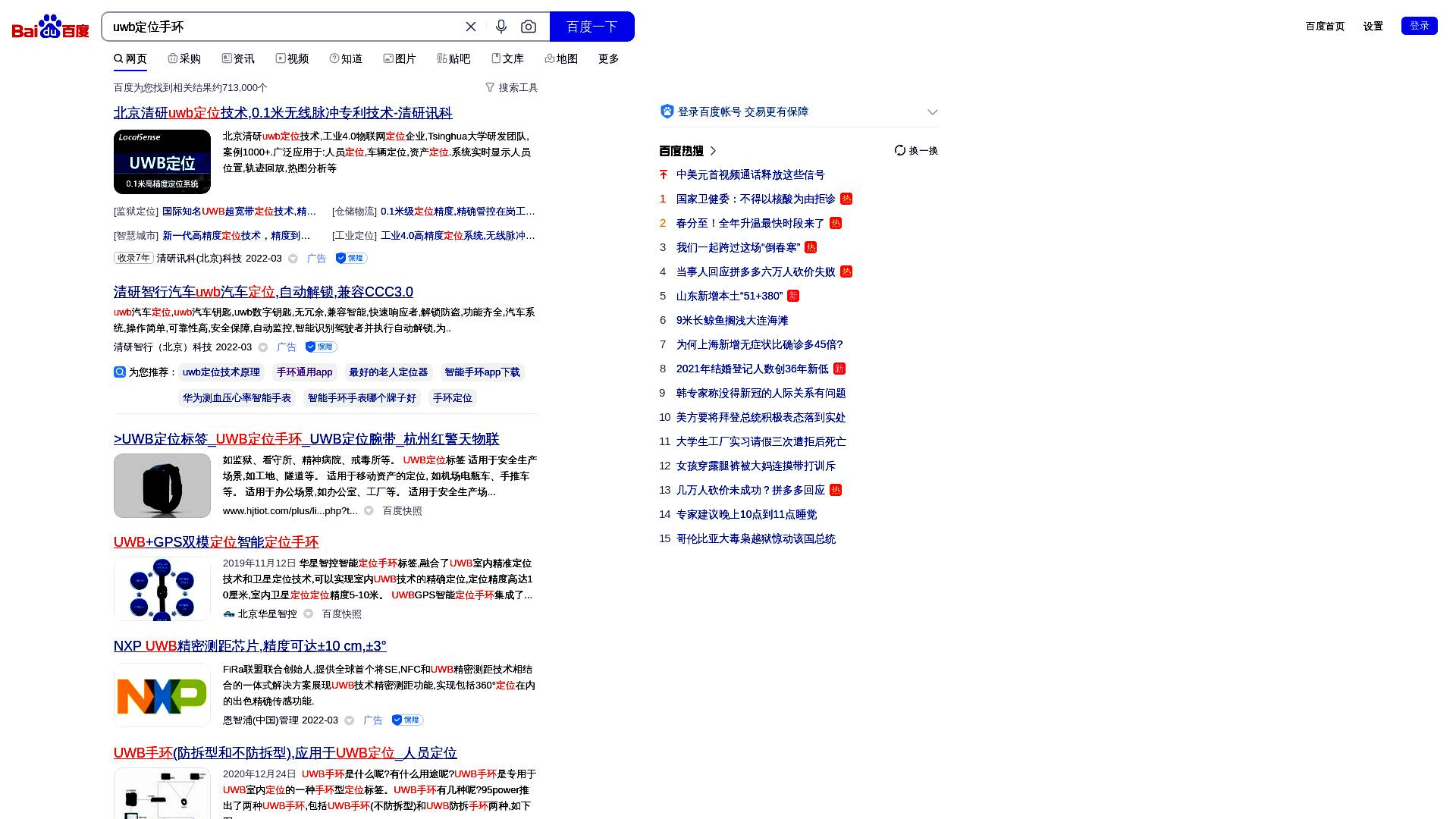Viewport: 1456px width, 819px height.
Task: Click the Baidu logo
Action: (x=51, y=27)
